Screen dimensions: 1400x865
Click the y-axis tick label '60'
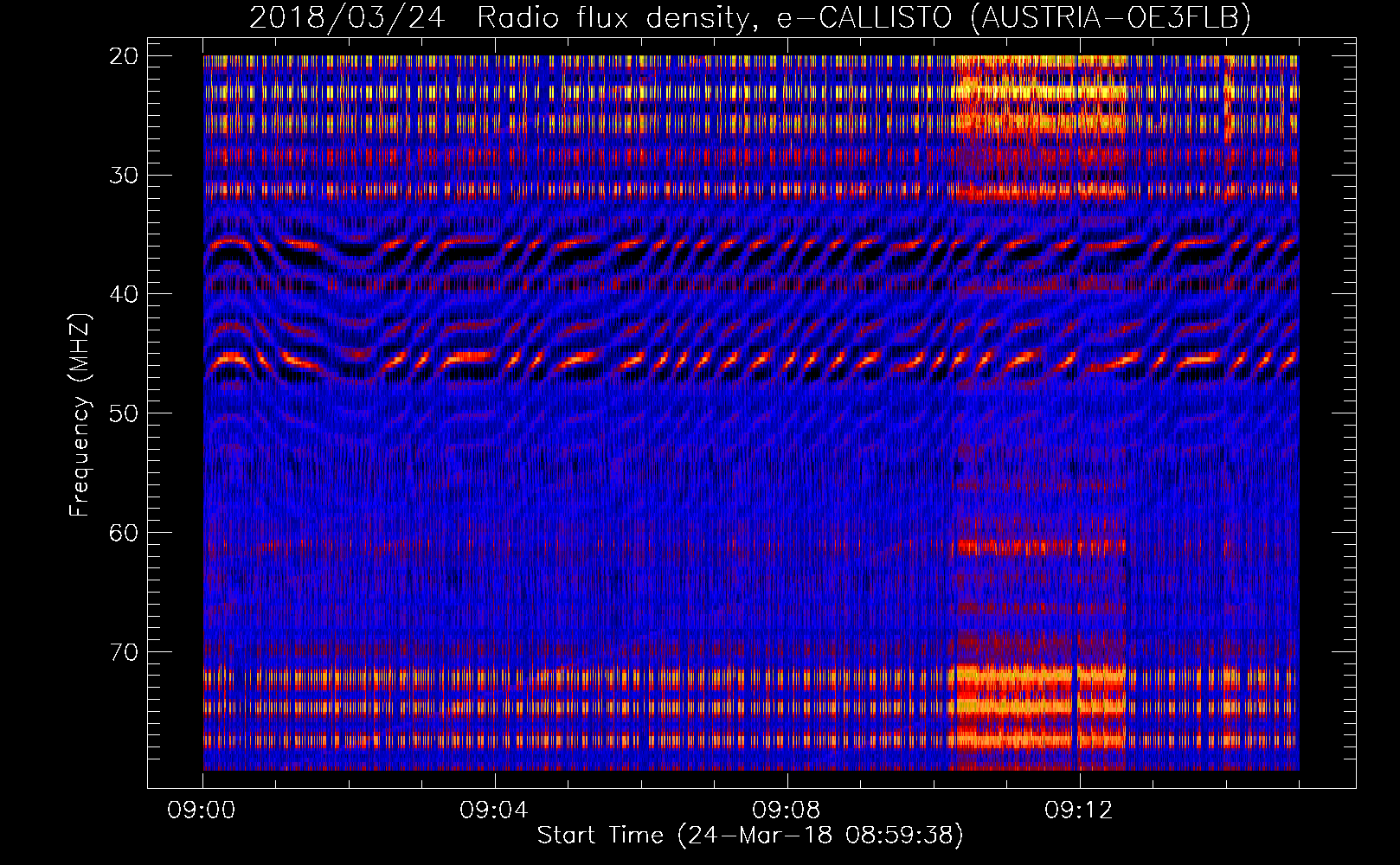coord(125,532)
